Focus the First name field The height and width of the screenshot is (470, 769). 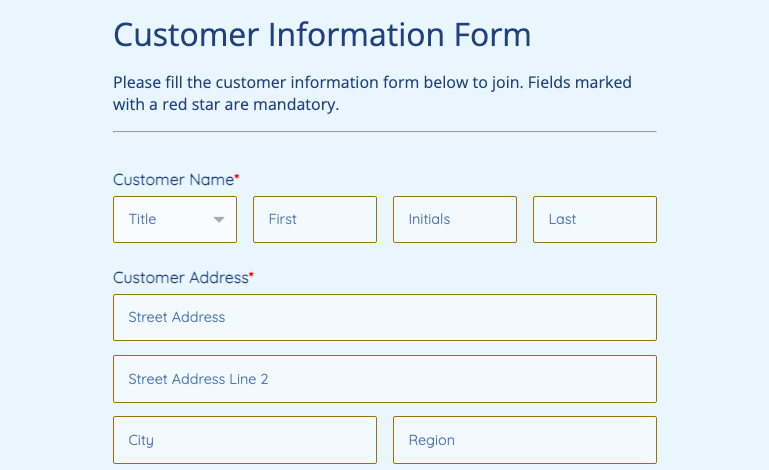(314, 219)
